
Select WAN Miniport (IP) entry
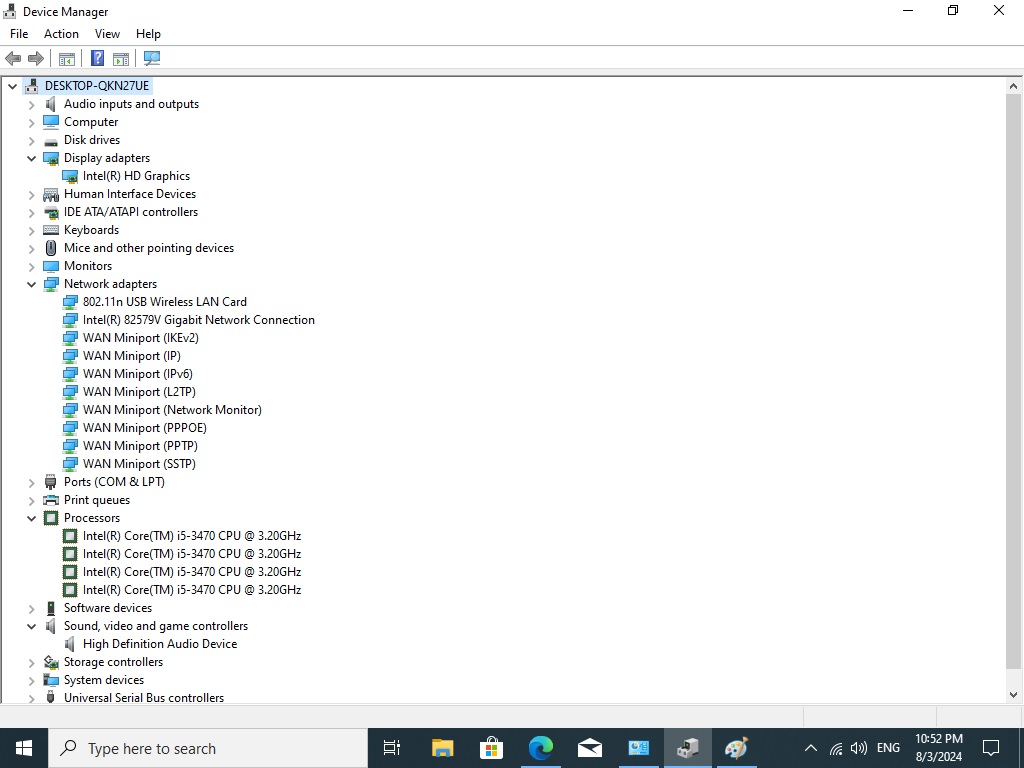tap(131, 356)
